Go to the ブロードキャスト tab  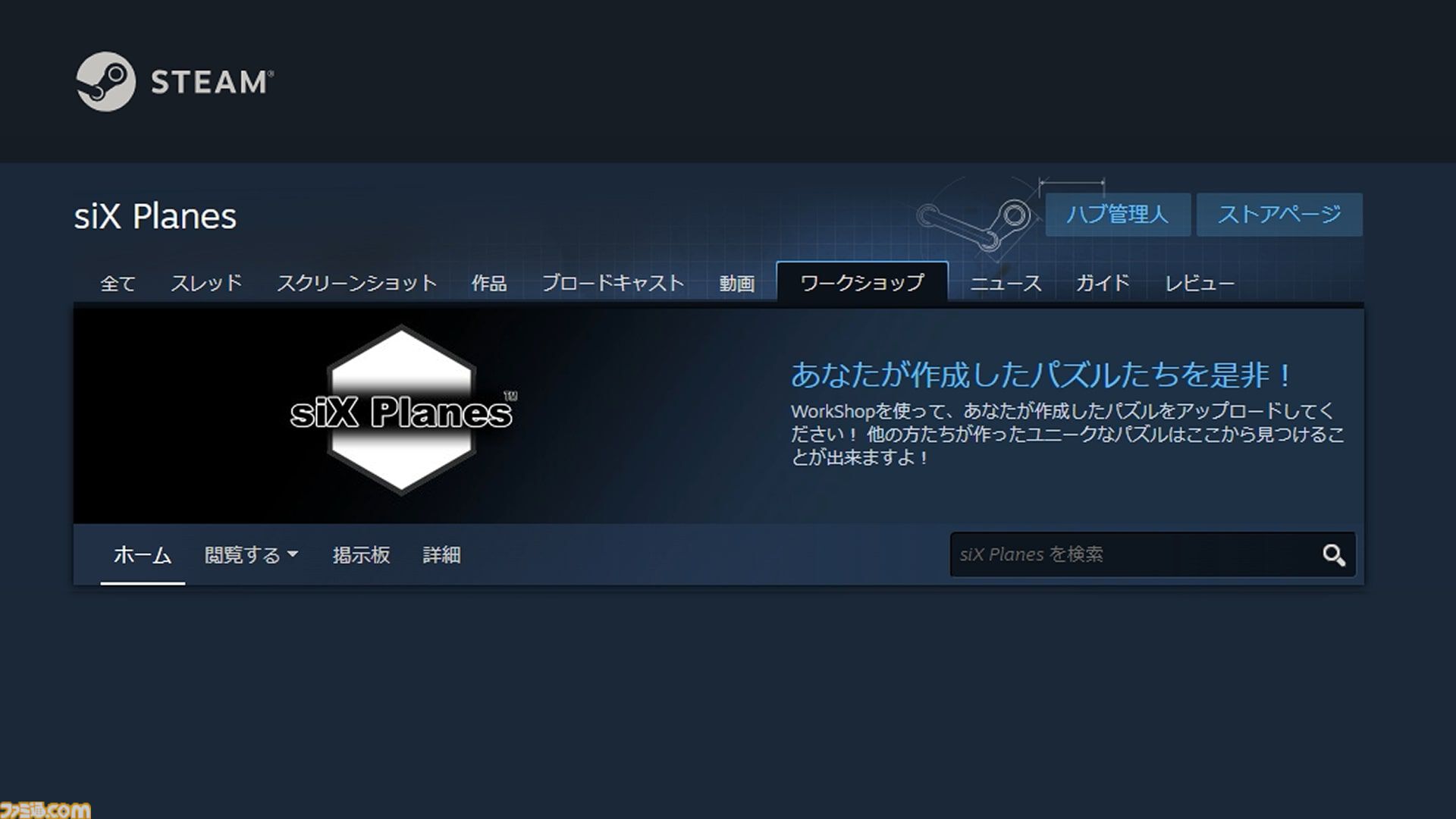[x=613, y=284]
